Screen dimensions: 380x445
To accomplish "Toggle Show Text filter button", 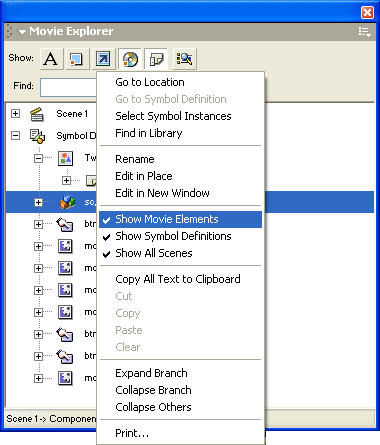I will click(x=51, y=59).
